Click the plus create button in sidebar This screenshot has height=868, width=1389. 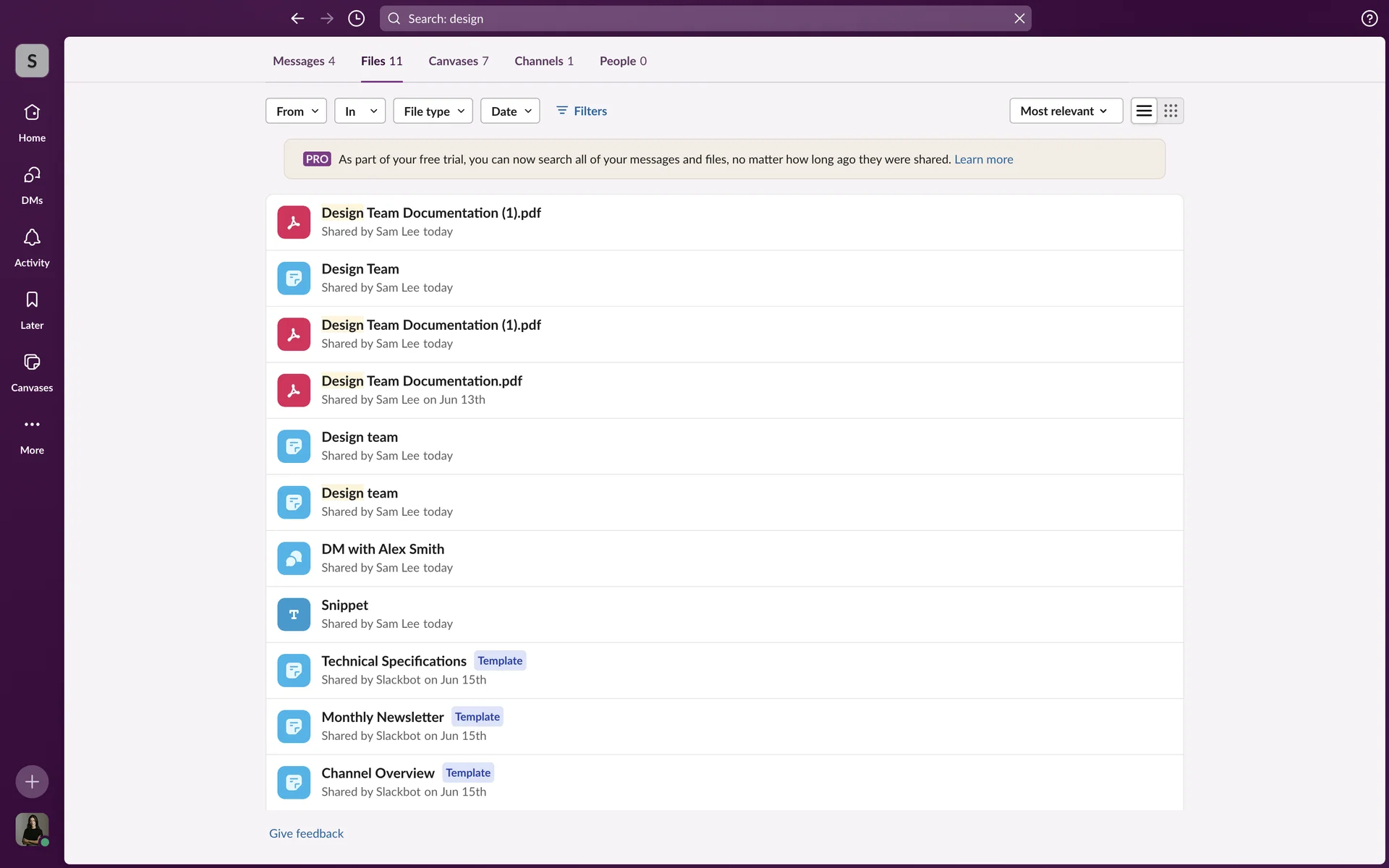tap(32, 781)
